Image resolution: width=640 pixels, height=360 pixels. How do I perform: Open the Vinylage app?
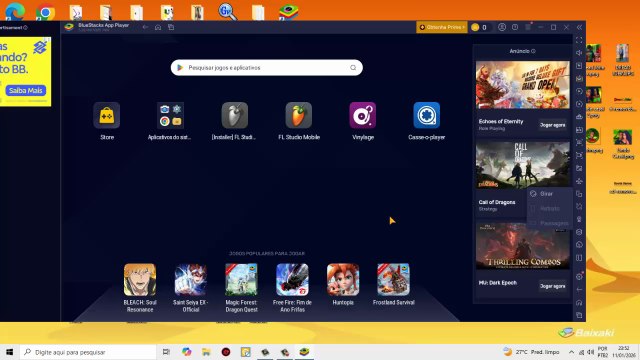362,116
